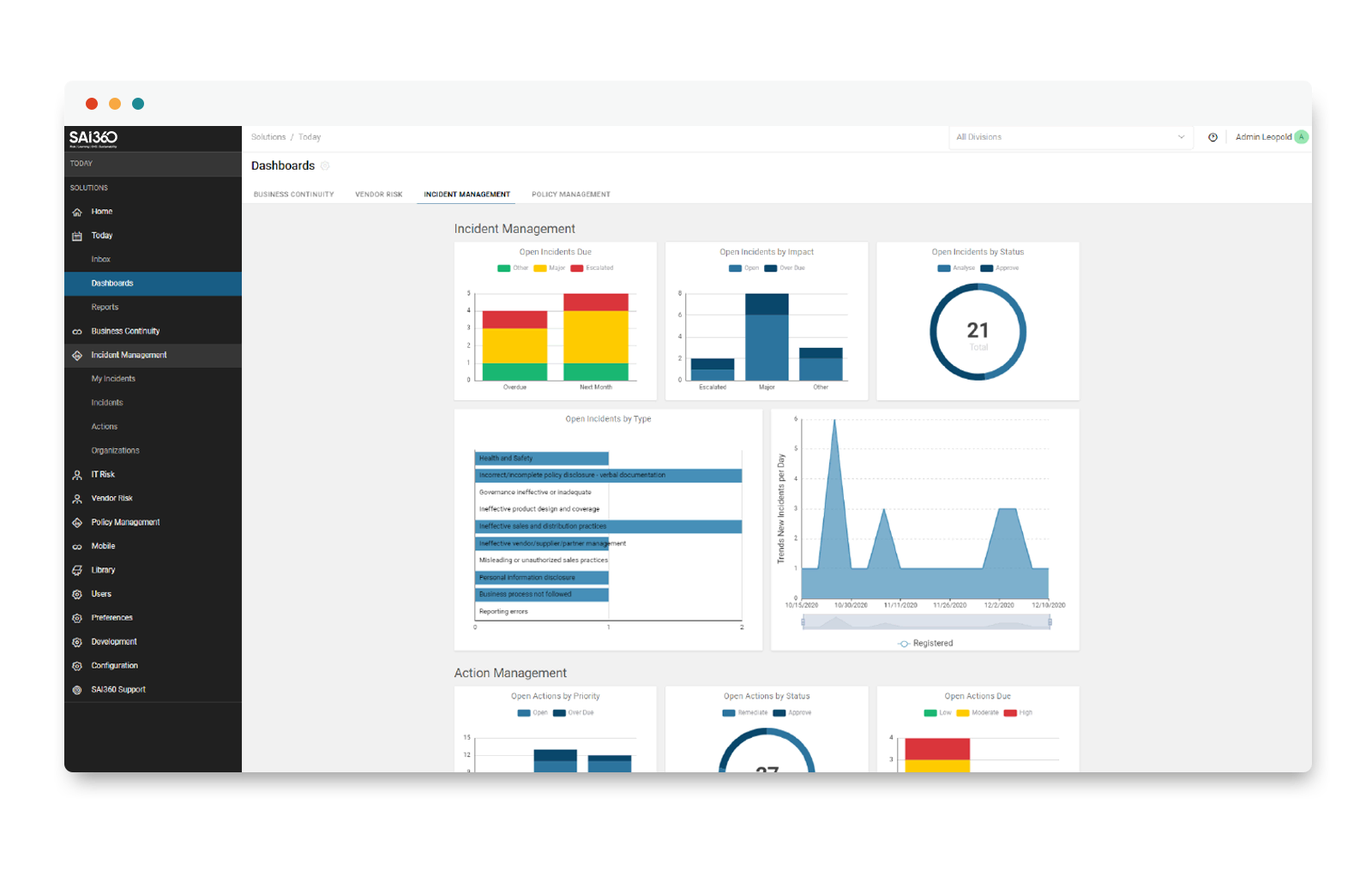Screen dimensions: 1372x876
Task: Click the Today calendar icon
Action: pos(77,236)
